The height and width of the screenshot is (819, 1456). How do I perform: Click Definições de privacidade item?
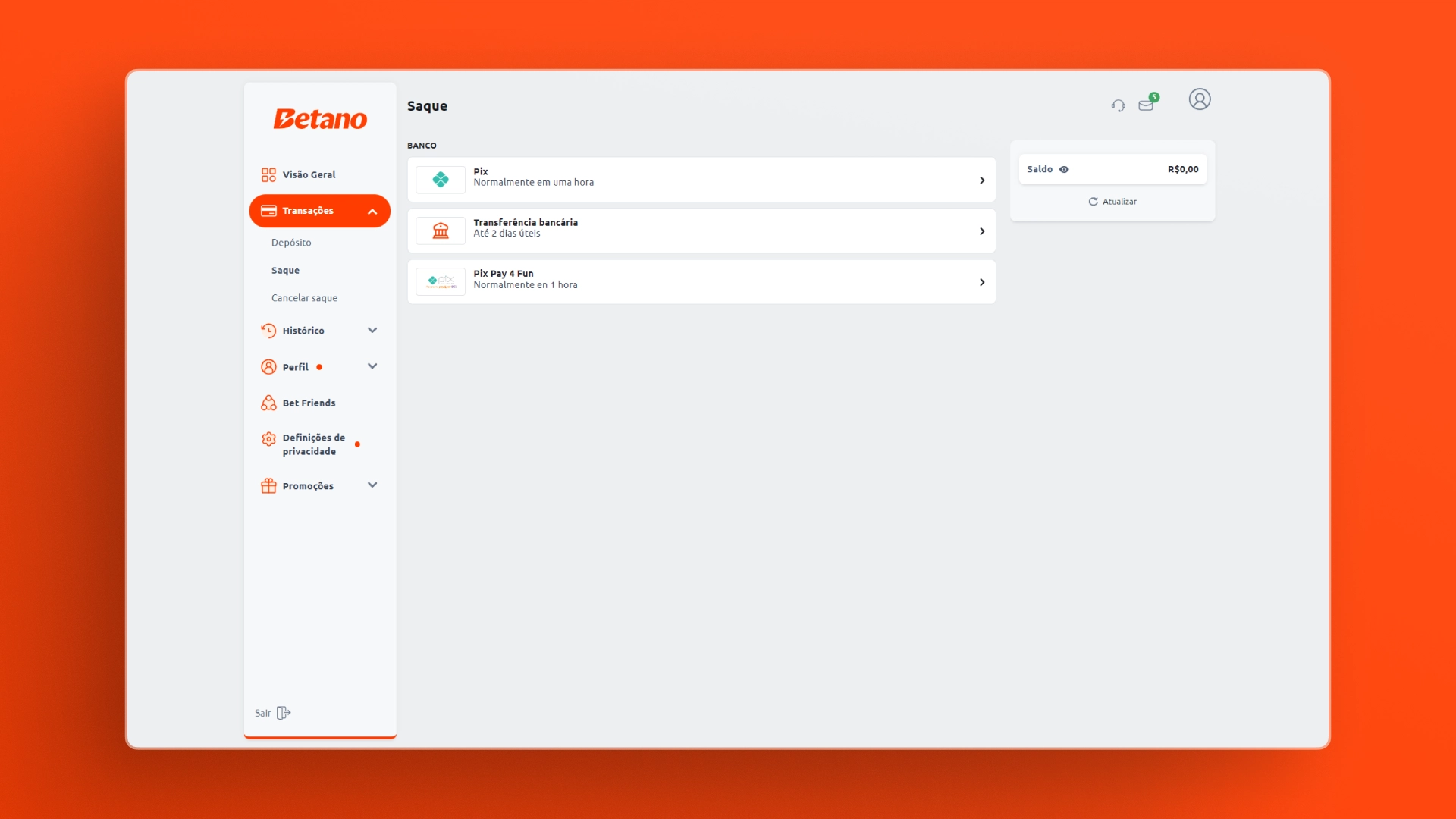point(313,444)
